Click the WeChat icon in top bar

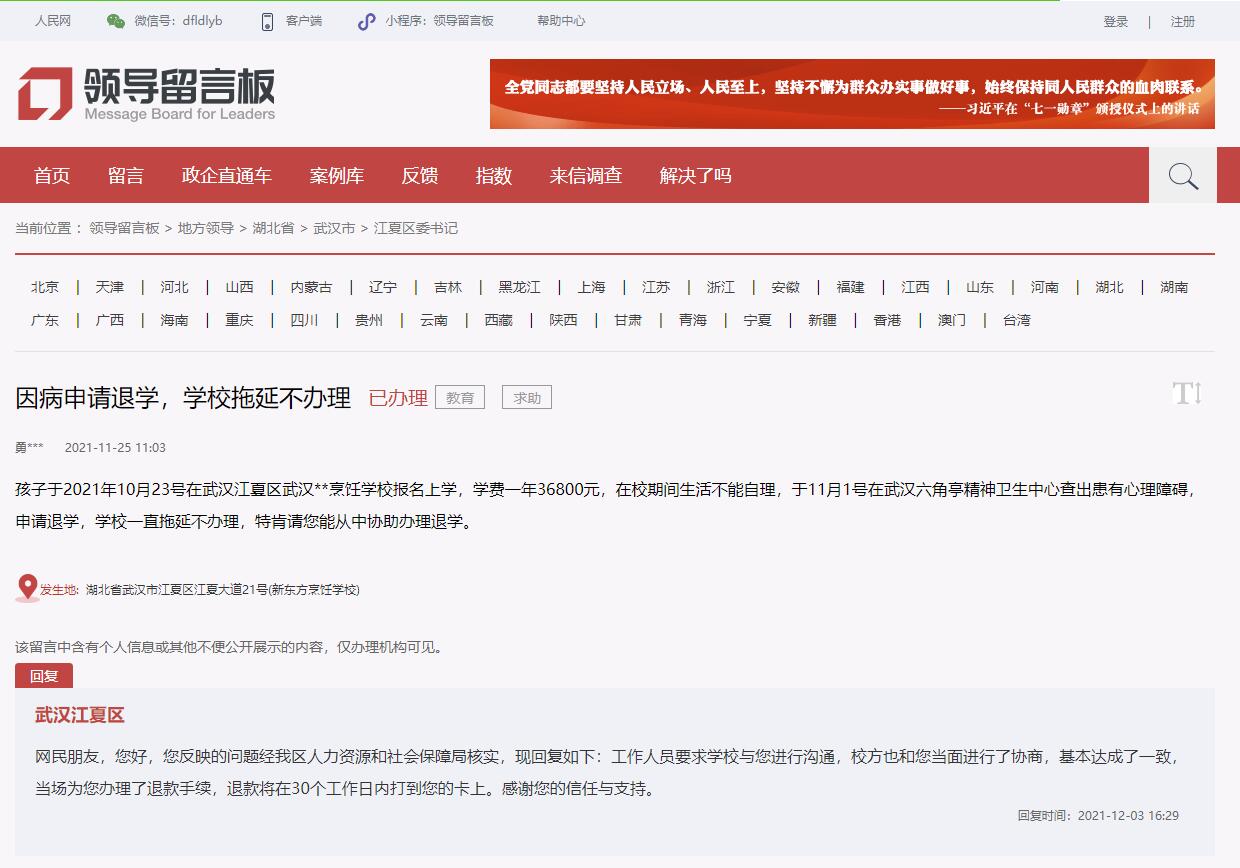(x=116, y=21)
